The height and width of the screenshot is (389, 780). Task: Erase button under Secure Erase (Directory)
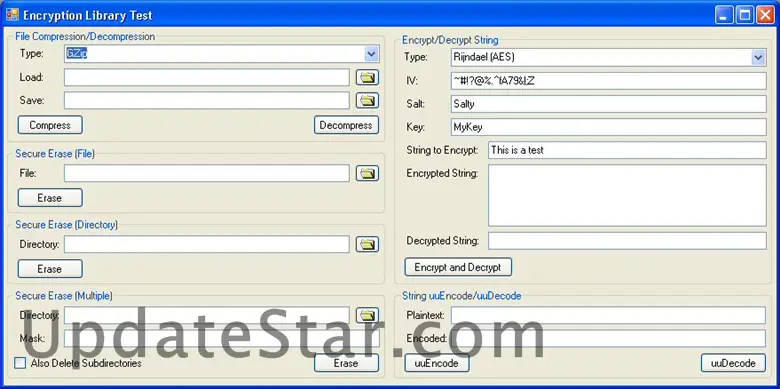click(50, 269)
